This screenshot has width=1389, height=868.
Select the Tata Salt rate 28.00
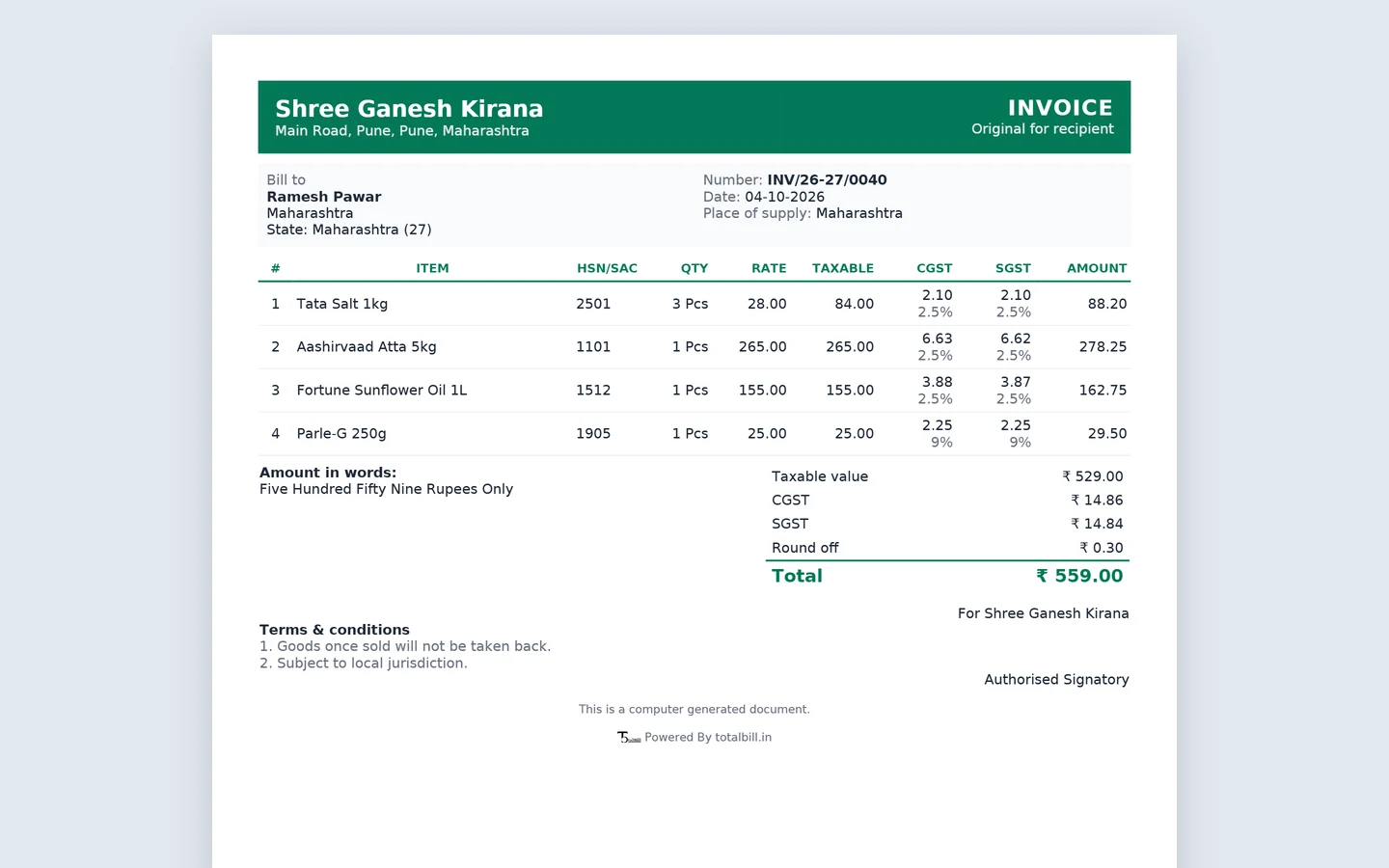click(767, 304)
